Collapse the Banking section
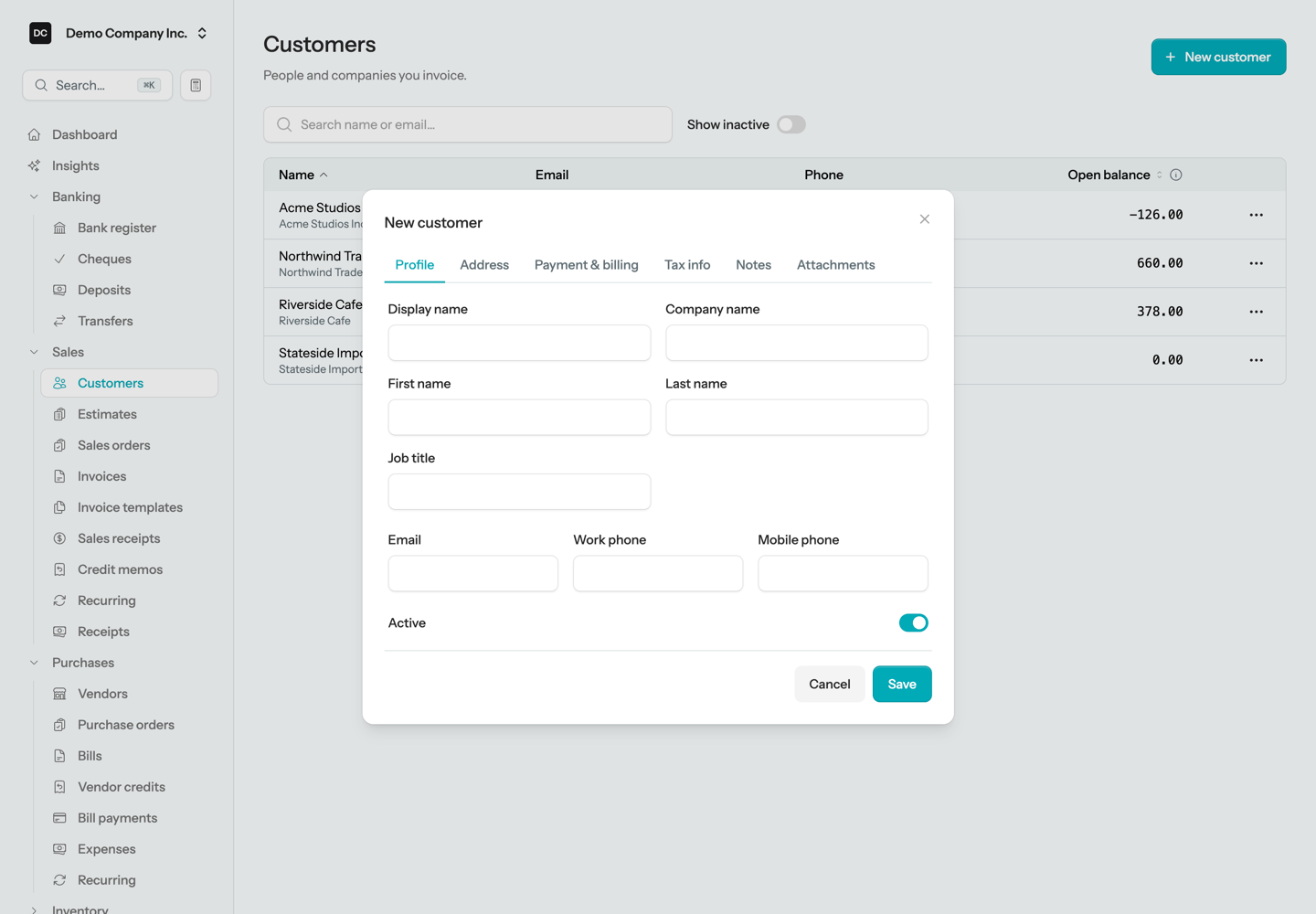Image resolution: width=1316 pixels, height=914 pixels. [34, 197]
